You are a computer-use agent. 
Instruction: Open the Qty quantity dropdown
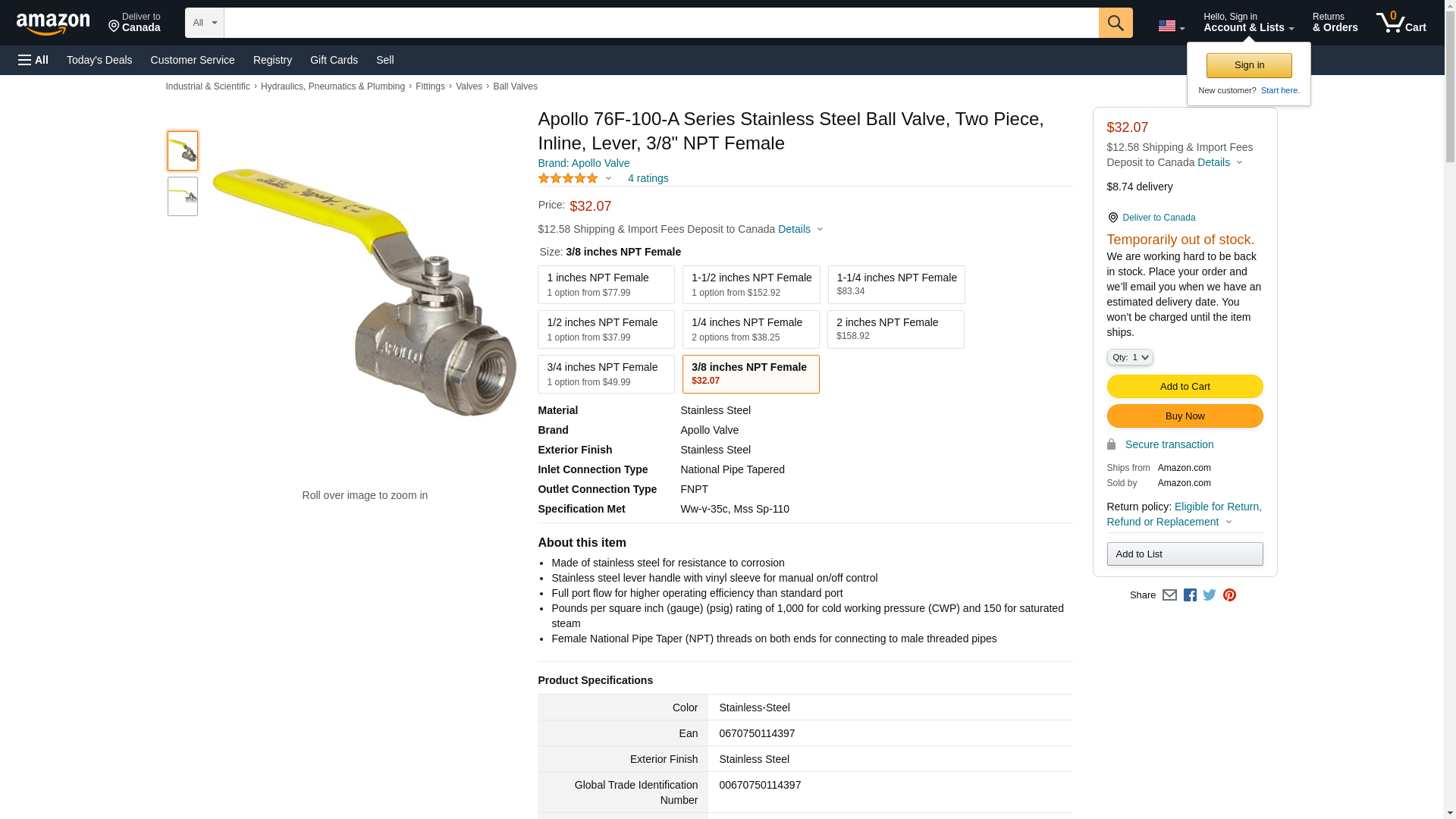pyautogui.click(x=1129, y=357)
